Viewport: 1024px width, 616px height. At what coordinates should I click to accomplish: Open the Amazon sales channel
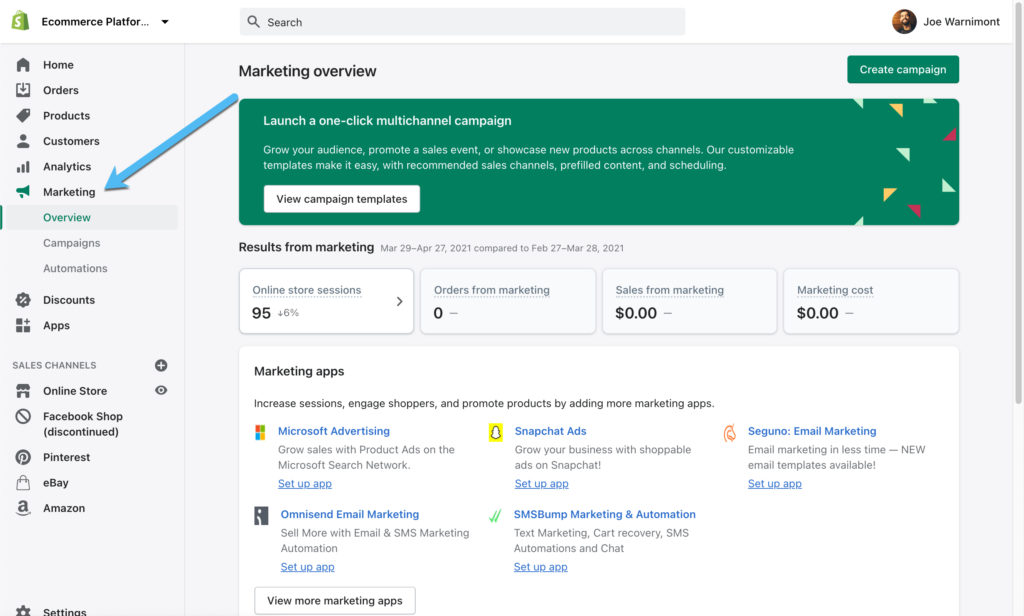64,508
